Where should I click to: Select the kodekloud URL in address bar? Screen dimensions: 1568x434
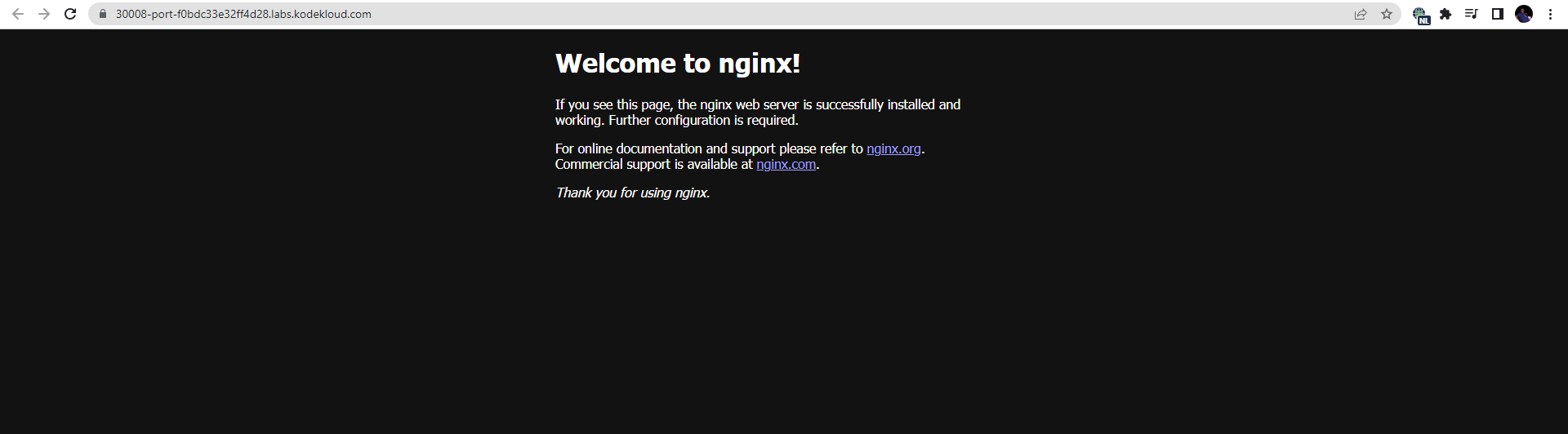coord(243,14)
